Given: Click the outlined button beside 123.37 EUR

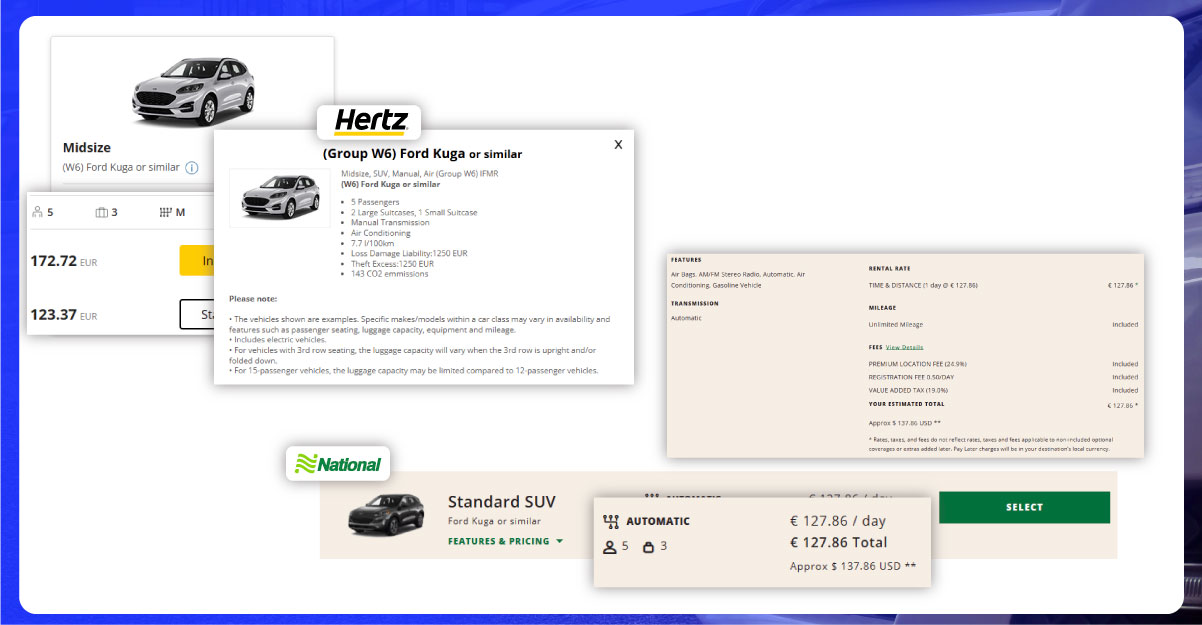Looking at the screenshot, I should pyautogui.click(x=197, y=314).
